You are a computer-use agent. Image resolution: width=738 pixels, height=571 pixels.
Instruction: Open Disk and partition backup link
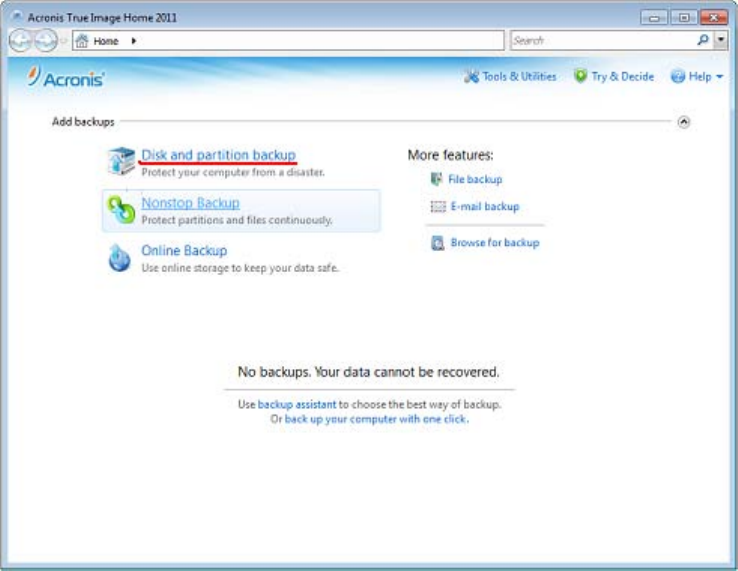218,155
